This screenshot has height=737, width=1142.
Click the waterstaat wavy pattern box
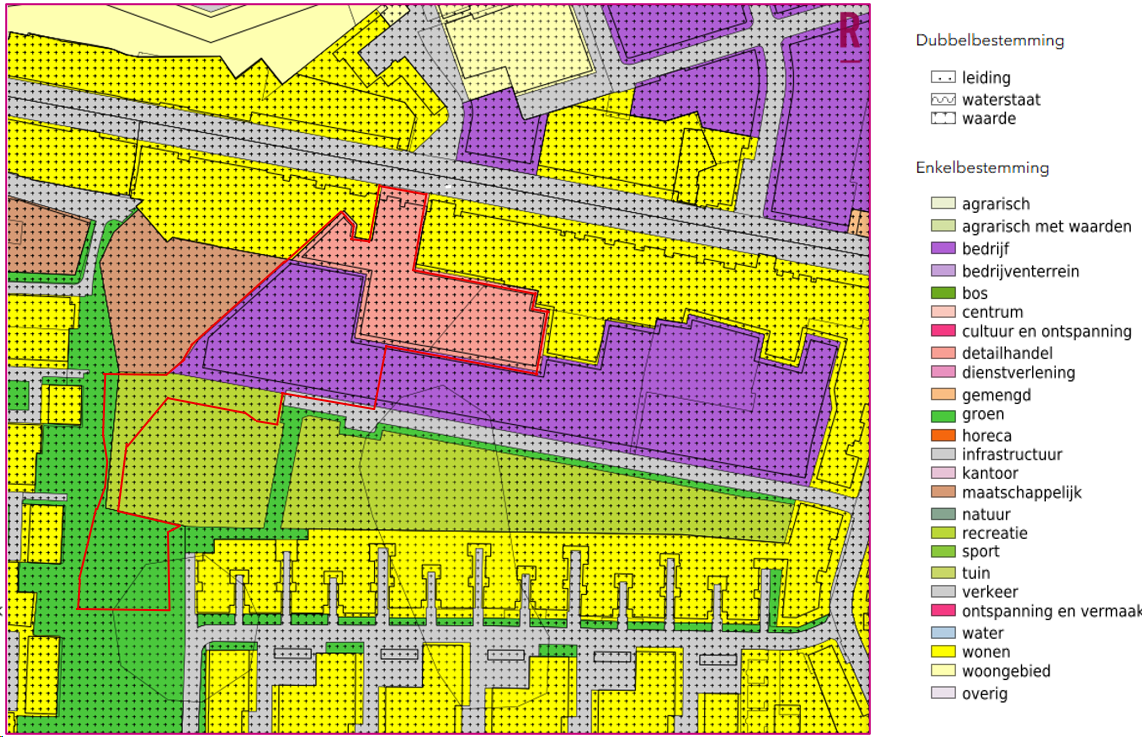[x=943, y=99]
